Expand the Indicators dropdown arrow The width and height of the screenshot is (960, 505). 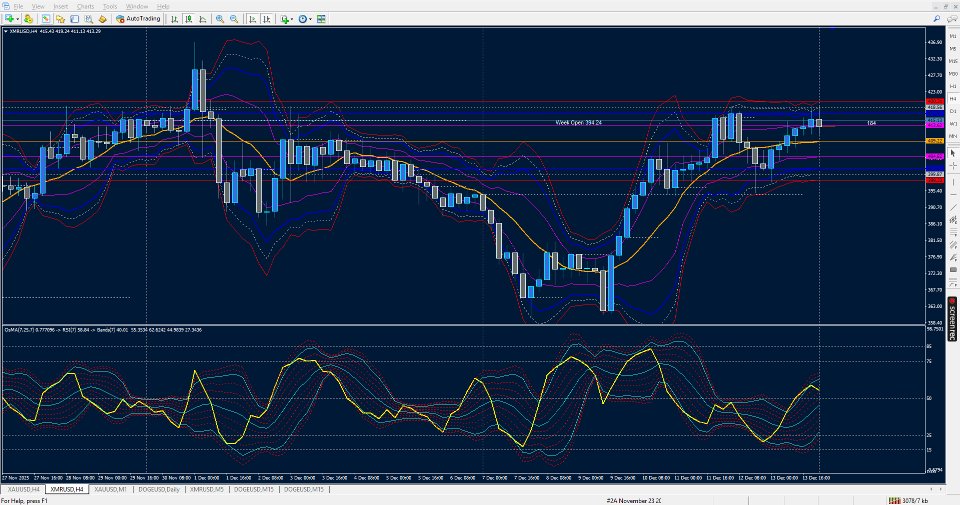pyautogui.click(x=292, y=19)
